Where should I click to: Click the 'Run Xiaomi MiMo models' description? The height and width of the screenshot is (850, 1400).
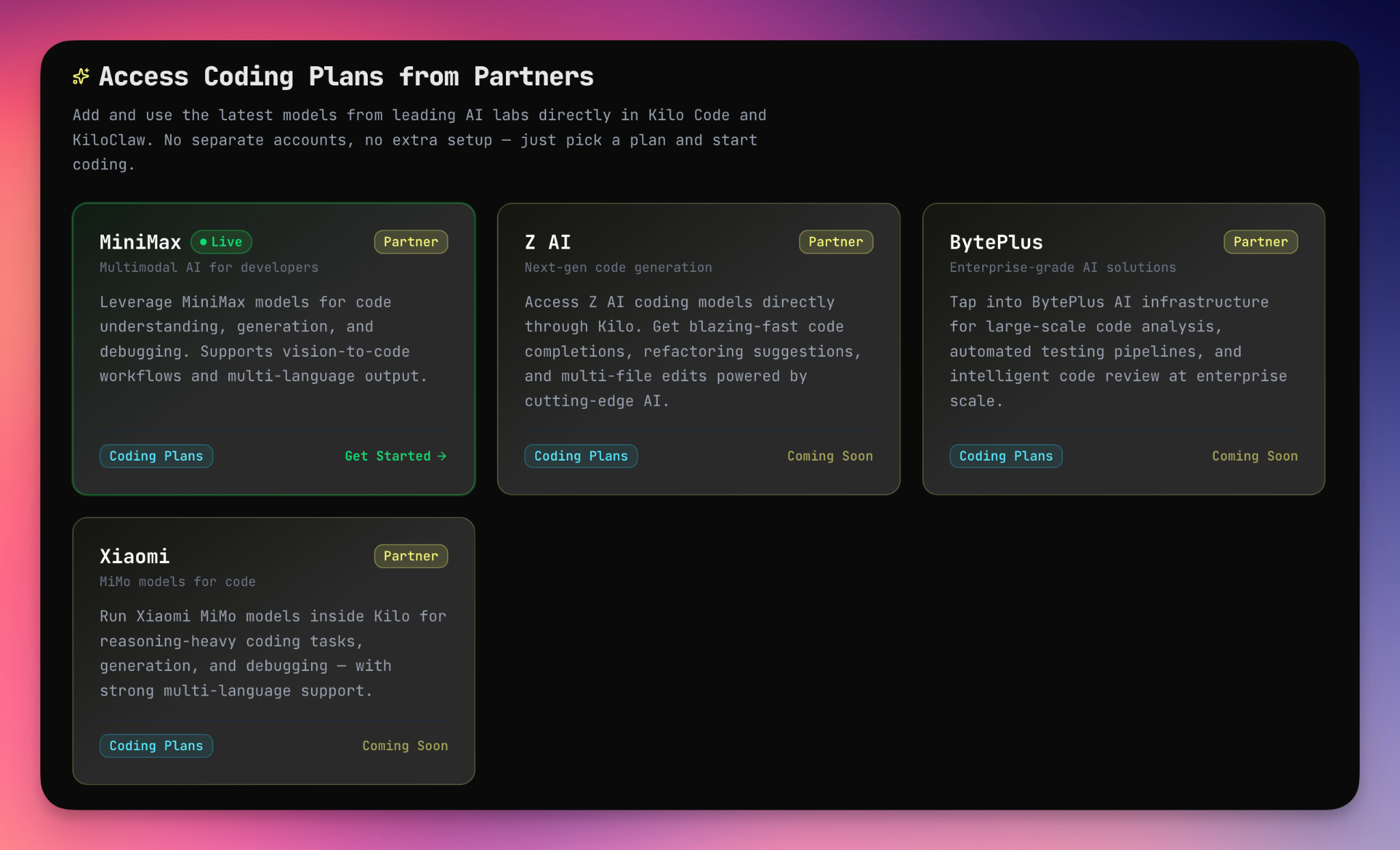[273, 653]
